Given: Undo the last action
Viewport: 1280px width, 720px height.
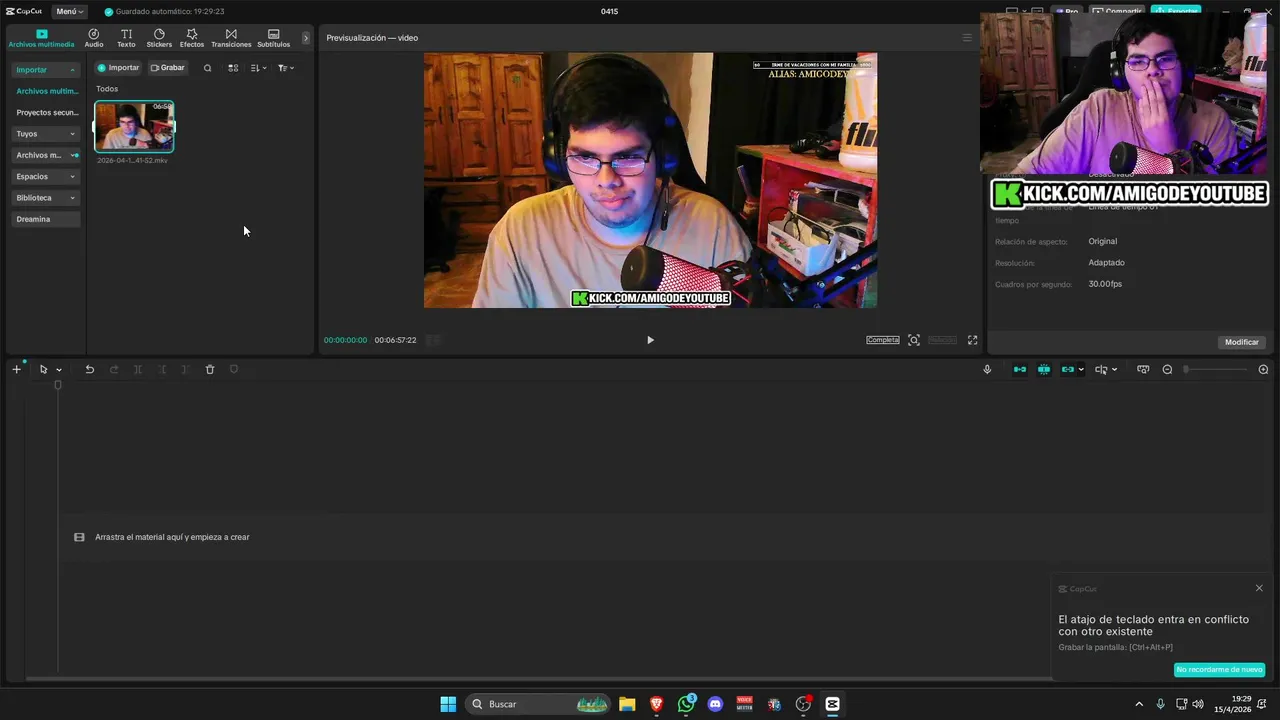Looking at the screenshot, I should (89, 369).
